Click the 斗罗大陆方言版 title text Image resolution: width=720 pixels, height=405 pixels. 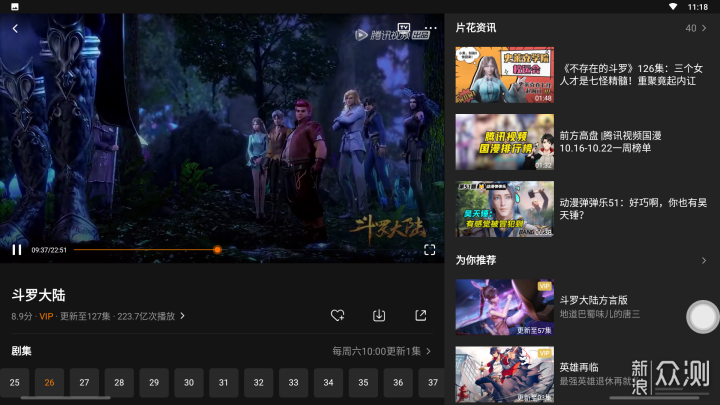[x=593, y=300]
